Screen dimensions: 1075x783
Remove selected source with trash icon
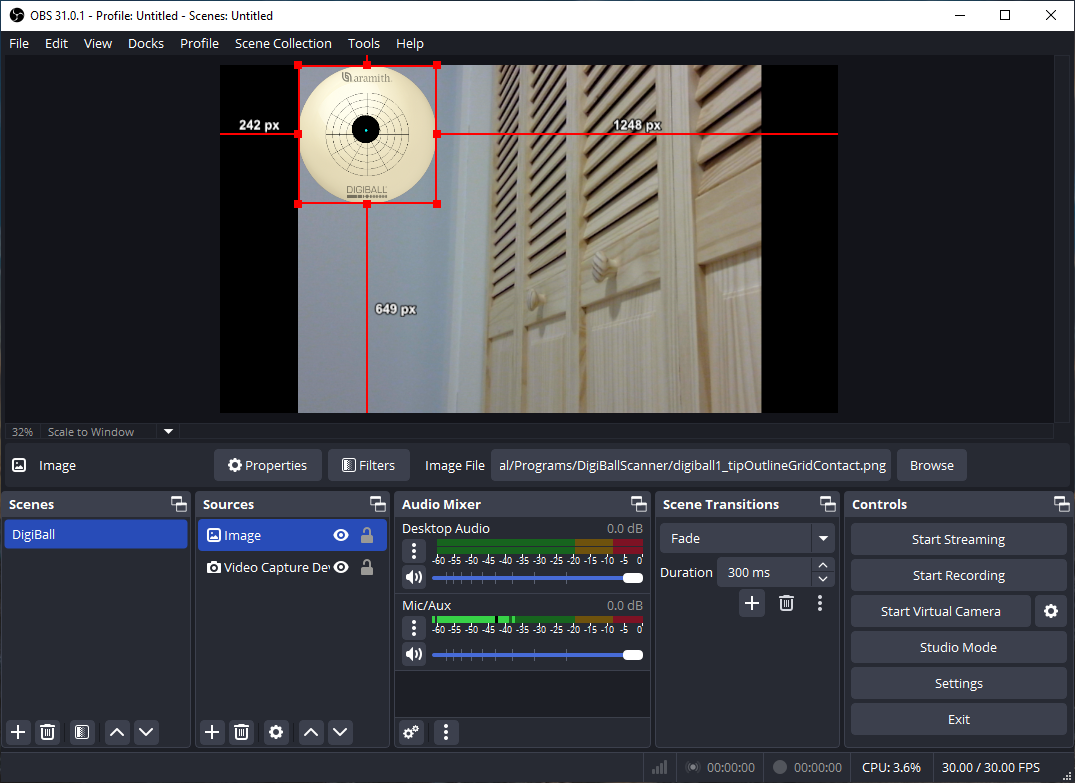241,732
